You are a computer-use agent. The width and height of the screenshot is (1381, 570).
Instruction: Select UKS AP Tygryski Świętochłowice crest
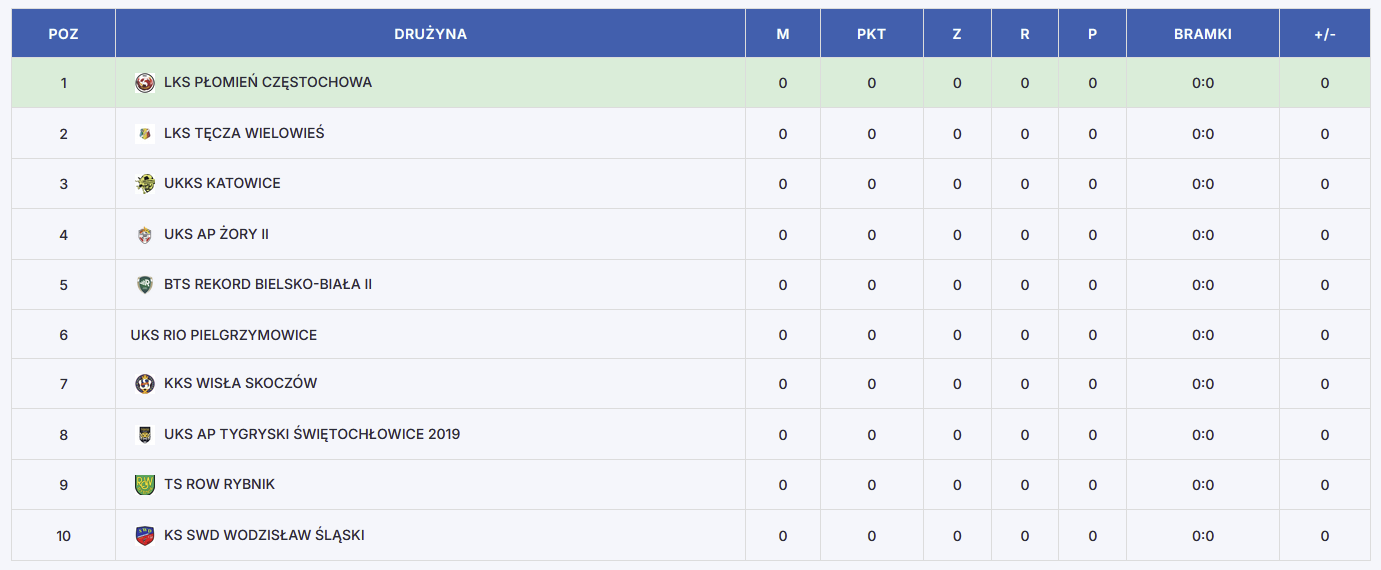(x=145, y=435)
